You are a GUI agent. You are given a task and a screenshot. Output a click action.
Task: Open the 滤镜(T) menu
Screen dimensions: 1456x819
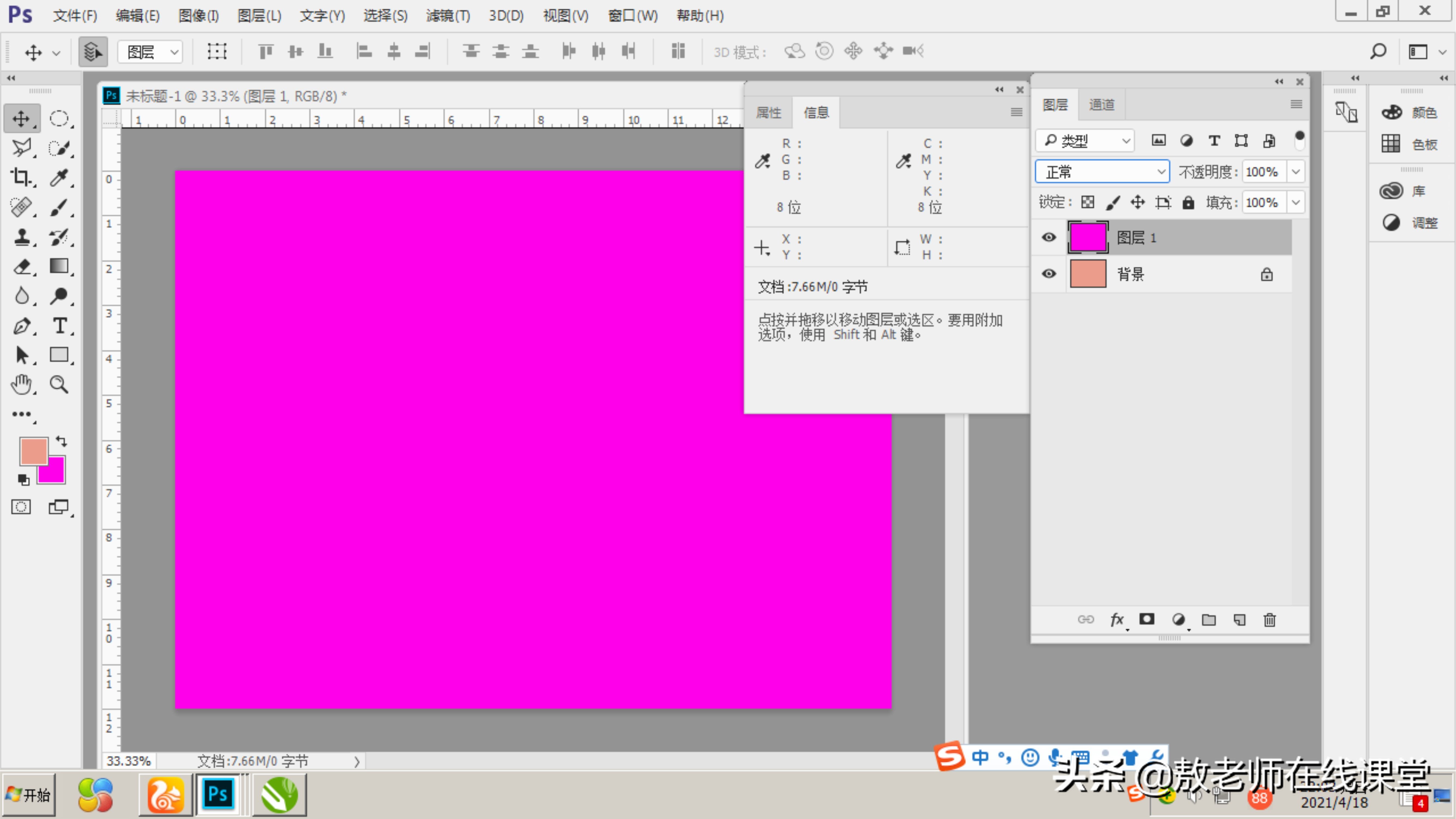448,16
